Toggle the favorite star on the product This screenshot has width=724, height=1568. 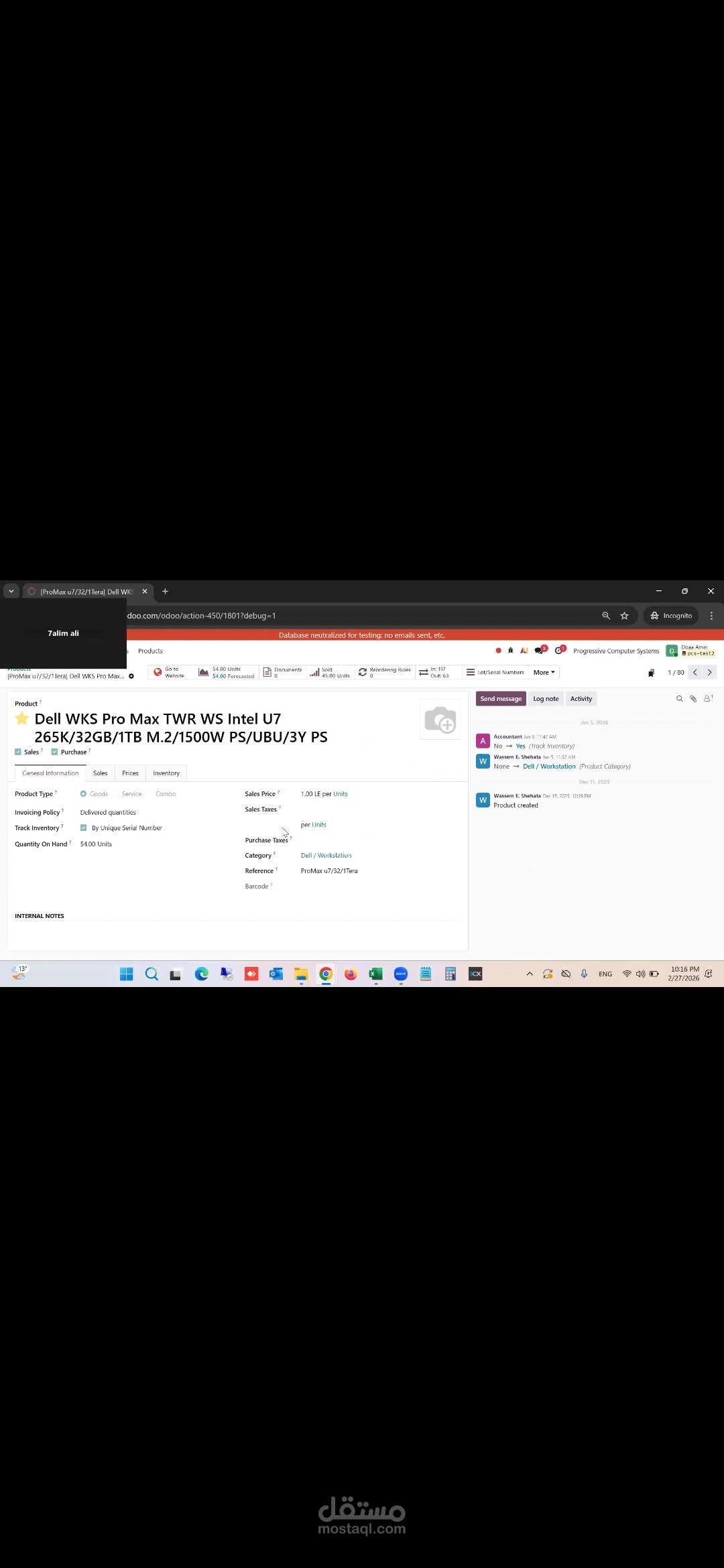[22, 719]
